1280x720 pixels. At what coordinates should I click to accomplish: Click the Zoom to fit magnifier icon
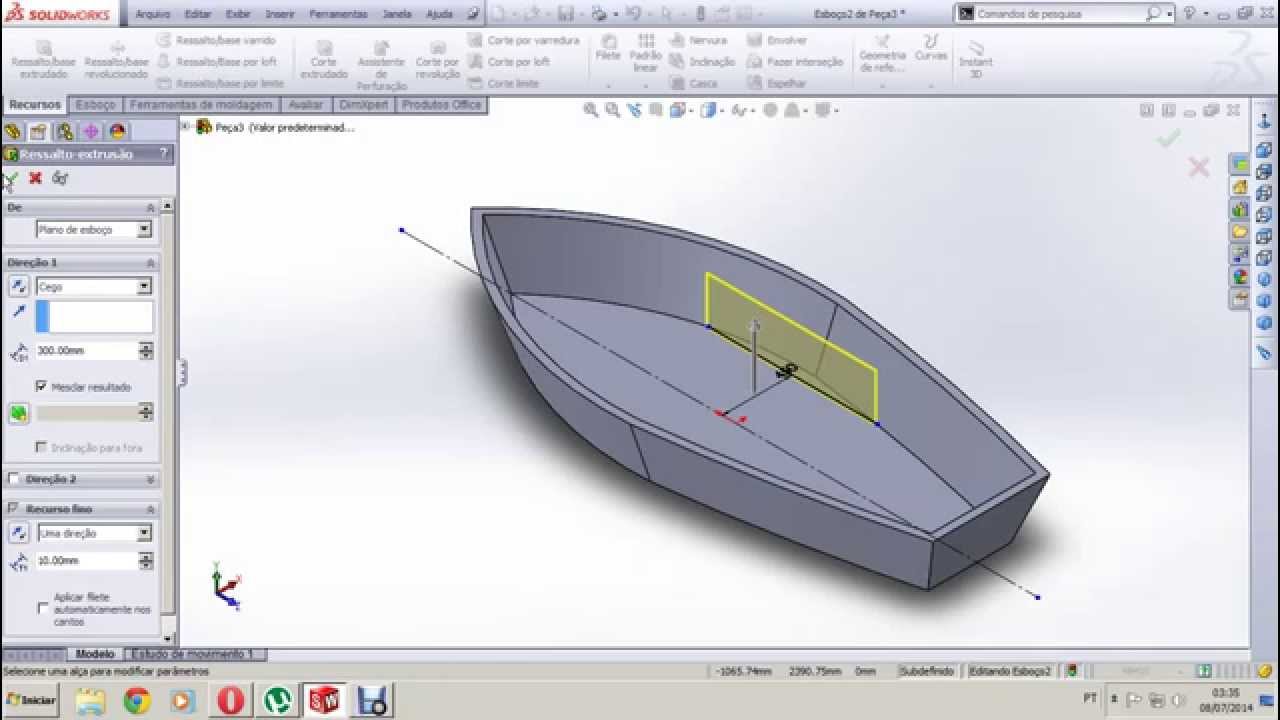[x=591, y=110]
